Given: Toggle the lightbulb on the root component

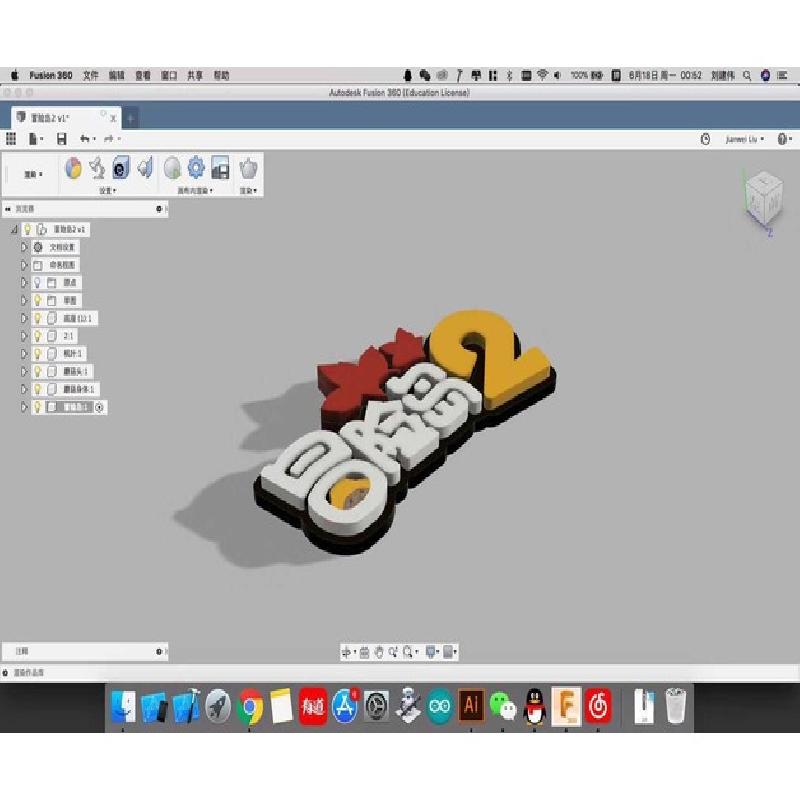Looking at the screenshot, I should (x=28, y=229).
